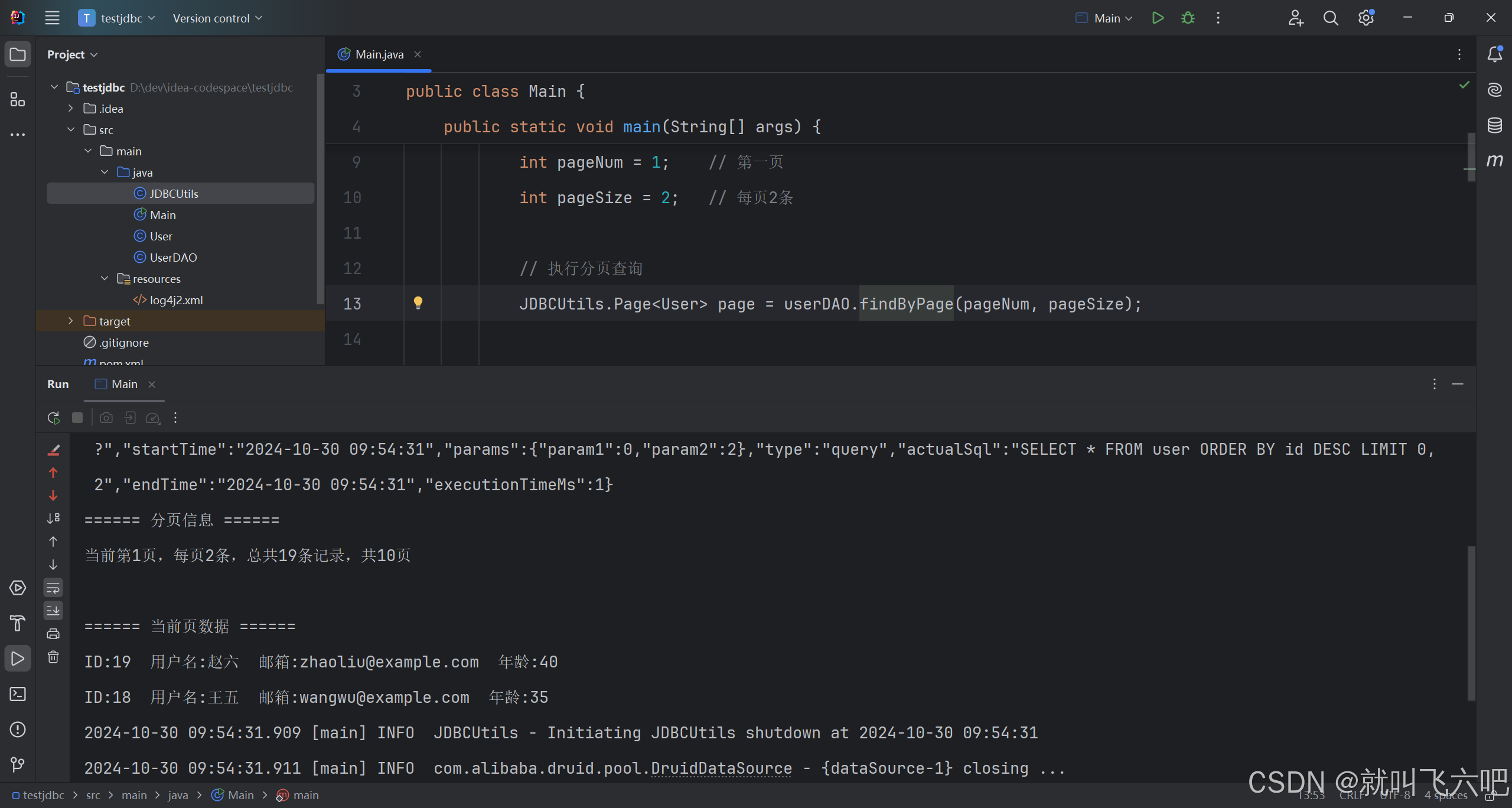
Task: Open the search everywhere magnifier
Action: tap(1331, 18)
